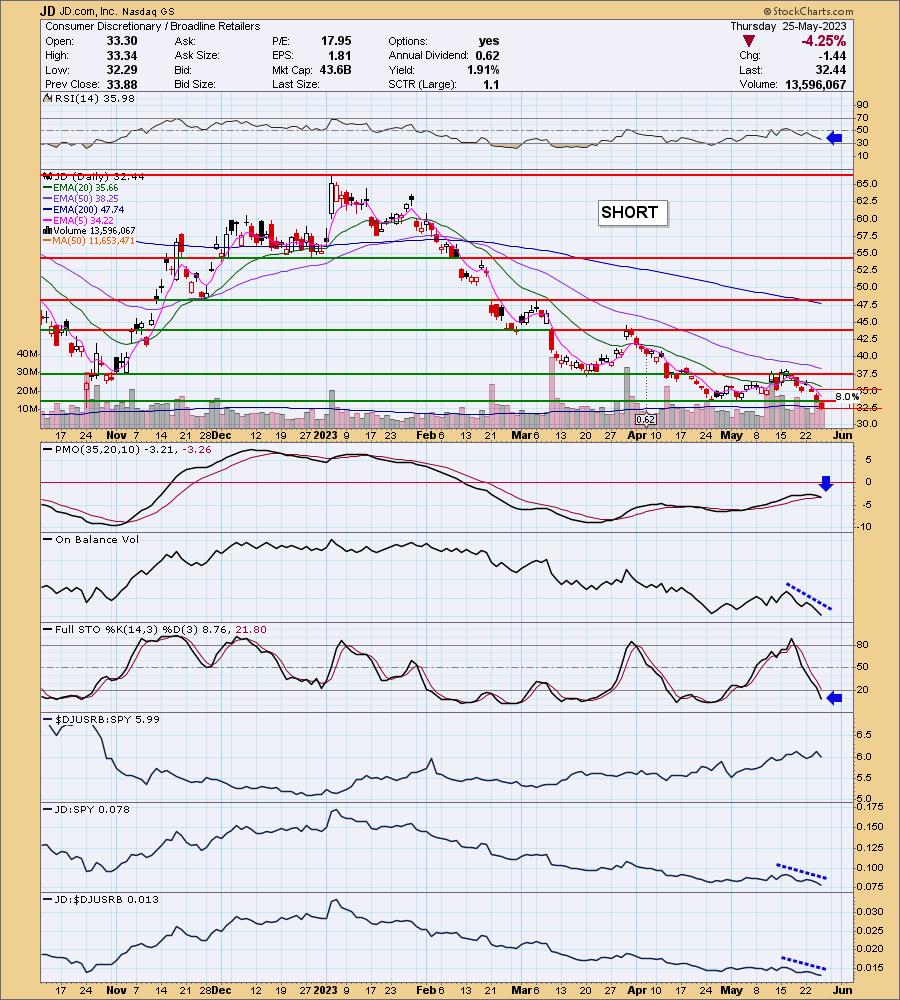Click the red down-triangle change indicator

[749, 41]
